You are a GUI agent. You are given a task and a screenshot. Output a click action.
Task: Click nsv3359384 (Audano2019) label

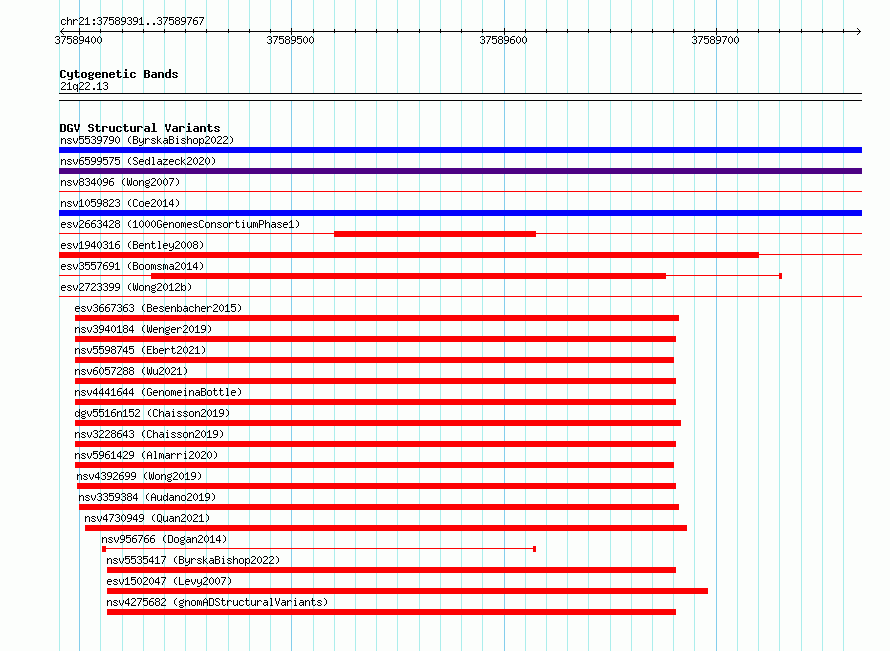[x=148, y=497]
